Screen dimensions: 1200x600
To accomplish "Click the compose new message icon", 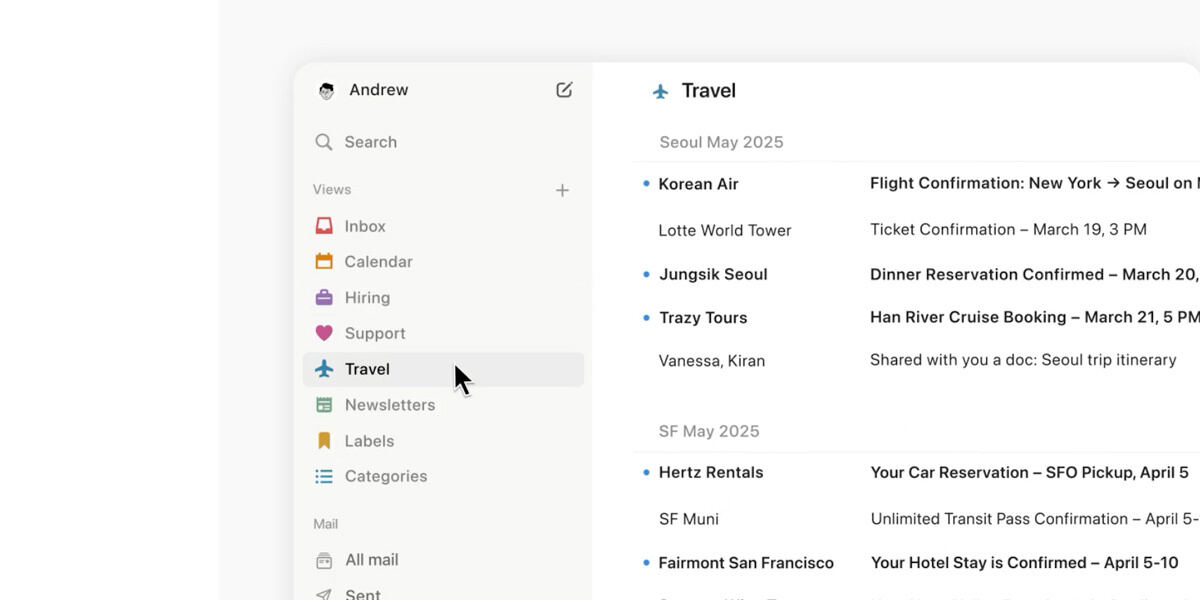I will [564, 90].
